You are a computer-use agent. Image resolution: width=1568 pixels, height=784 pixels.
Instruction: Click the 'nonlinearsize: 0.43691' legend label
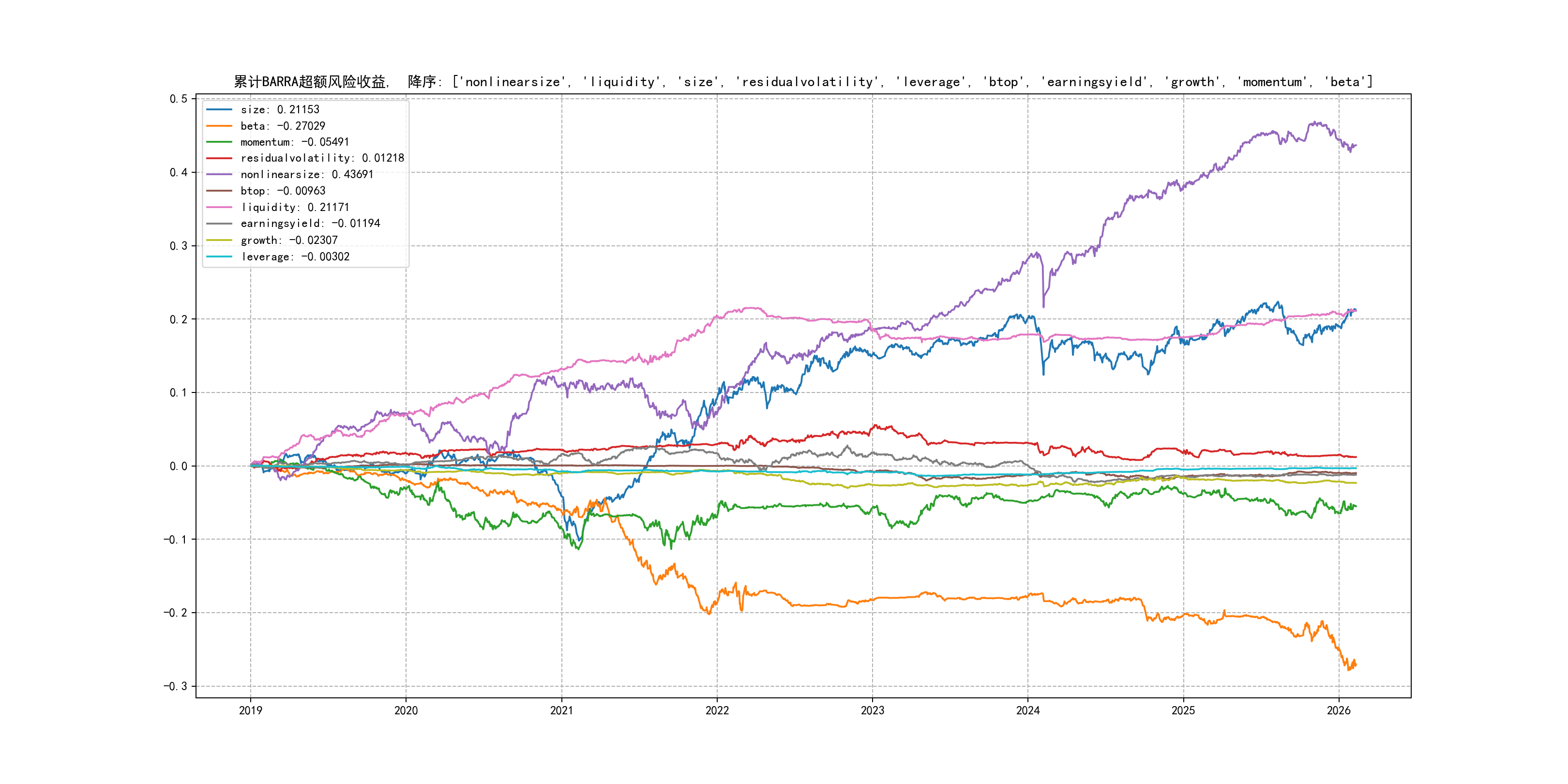(x=307, y=175)
